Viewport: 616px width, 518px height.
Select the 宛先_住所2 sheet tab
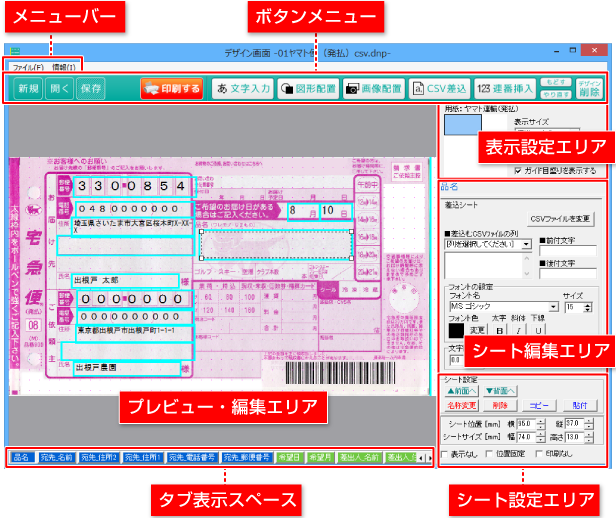click(x=99, y=458)
